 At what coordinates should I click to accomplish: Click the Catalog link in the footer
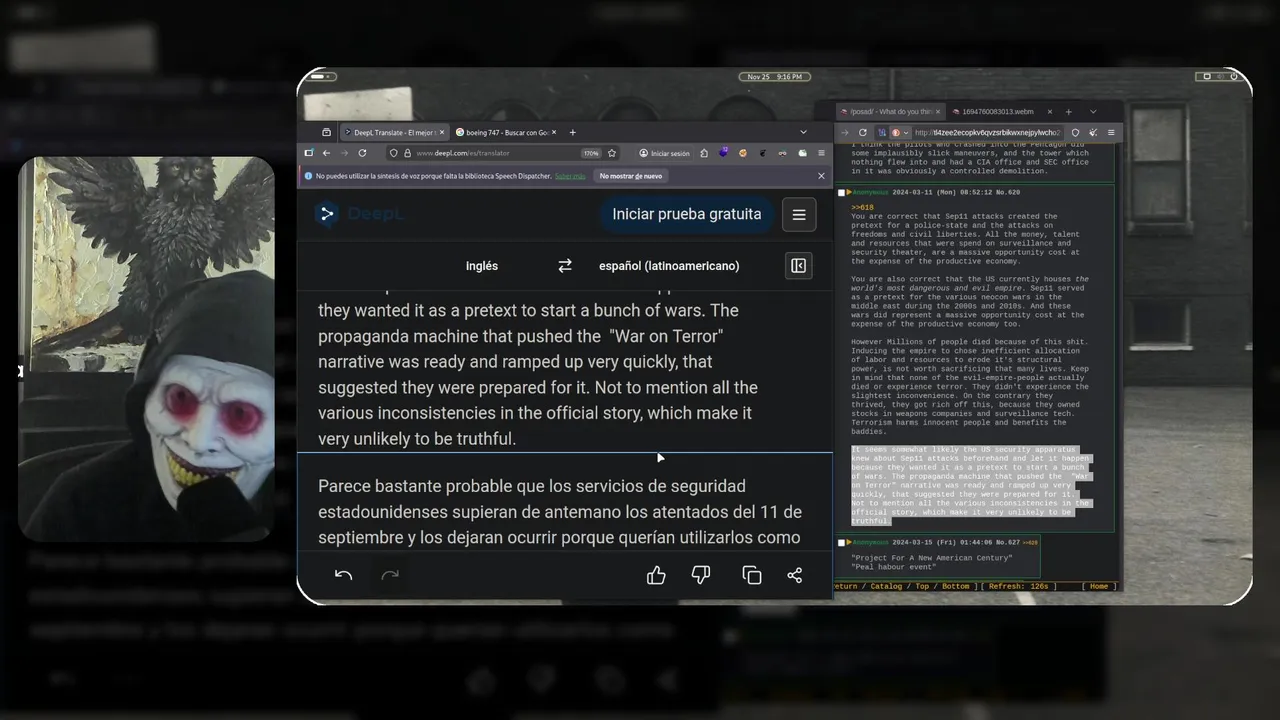pos(886,586)
